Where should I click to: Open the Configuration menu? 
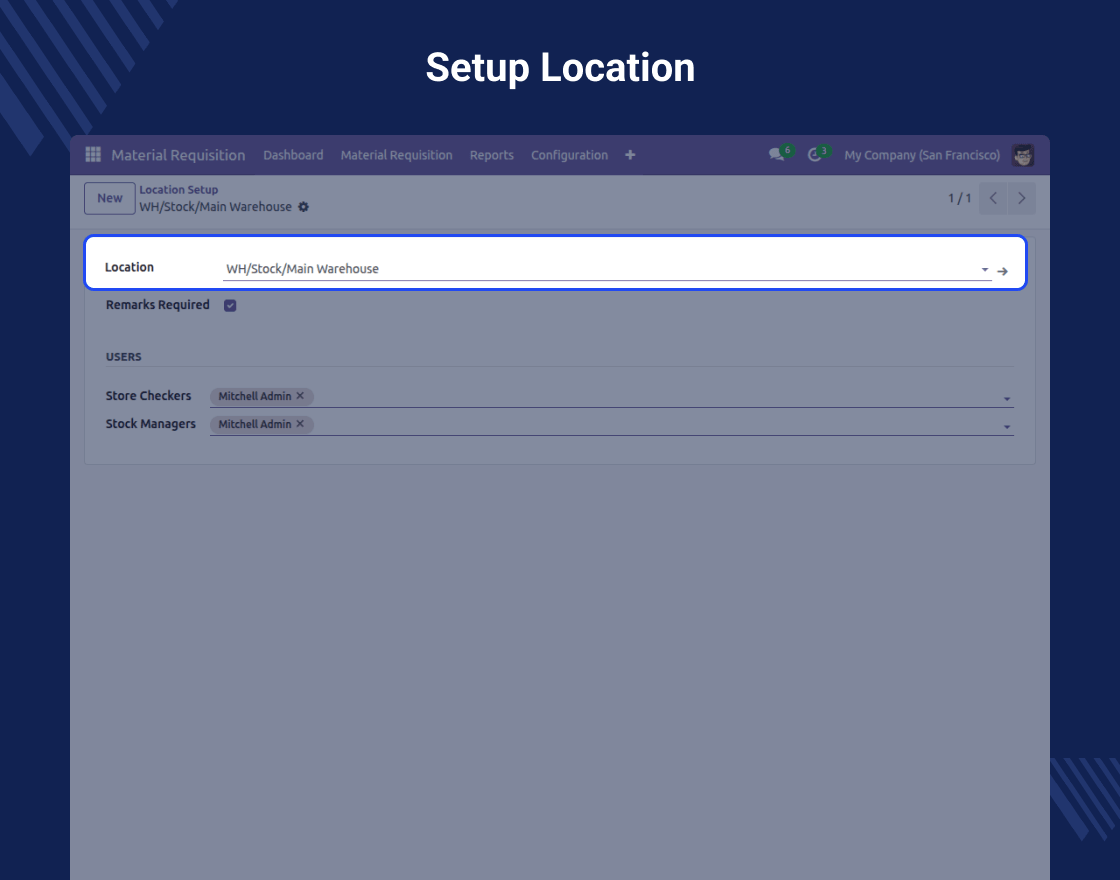pos(569,155)
